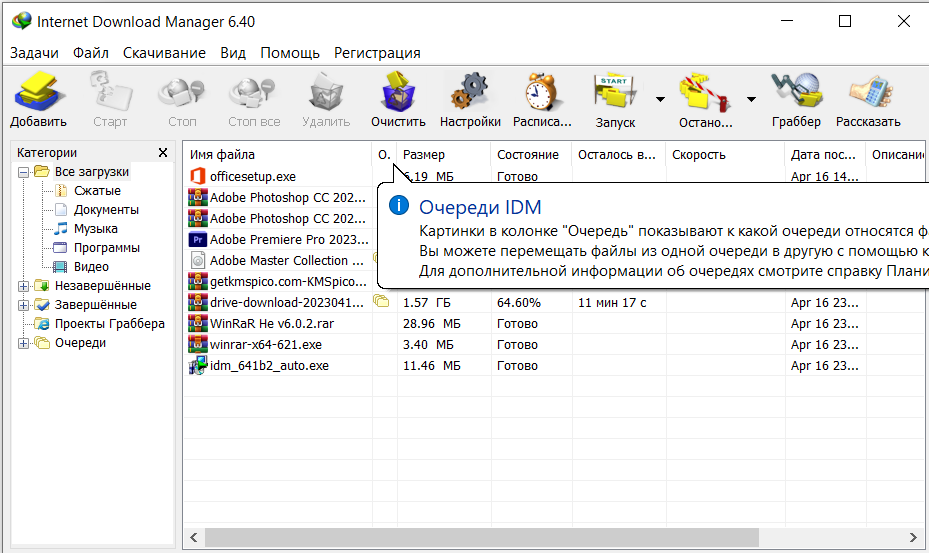929x553 pixels.
Task: Select the Программы category
Action: [x=107, y=248]
